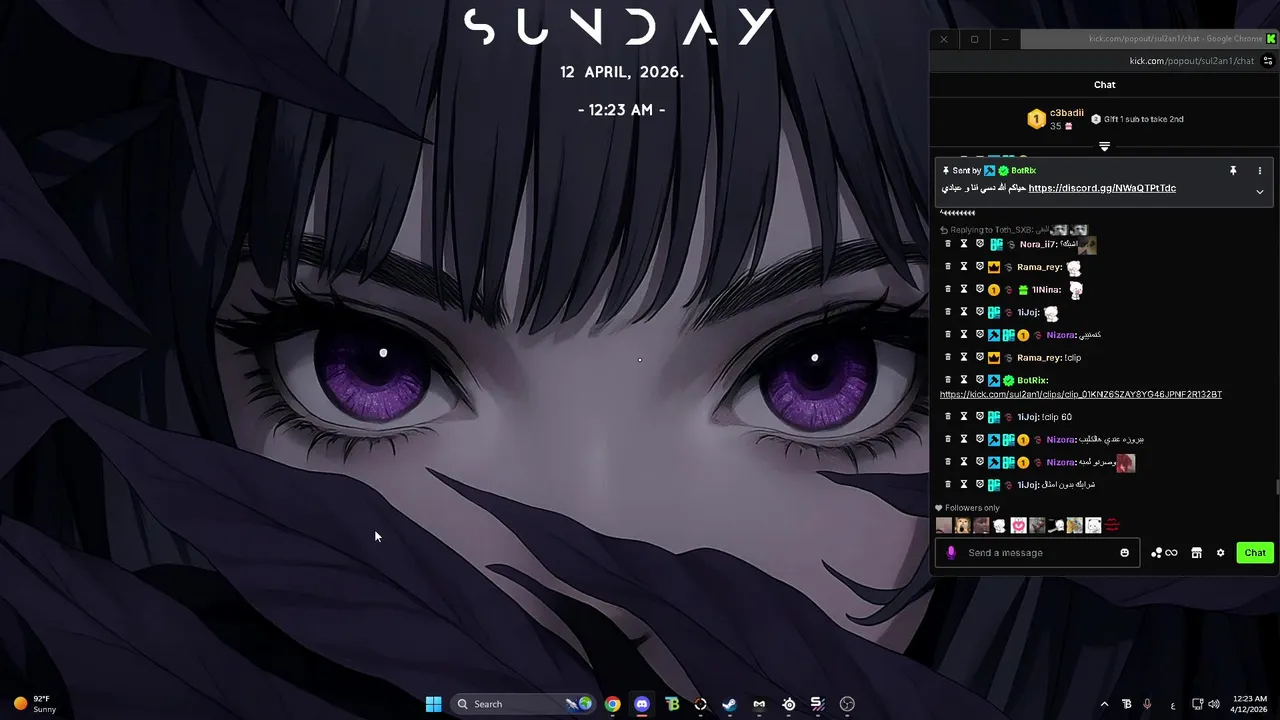Open the Windows Start menu

click(x=433, y=704)
